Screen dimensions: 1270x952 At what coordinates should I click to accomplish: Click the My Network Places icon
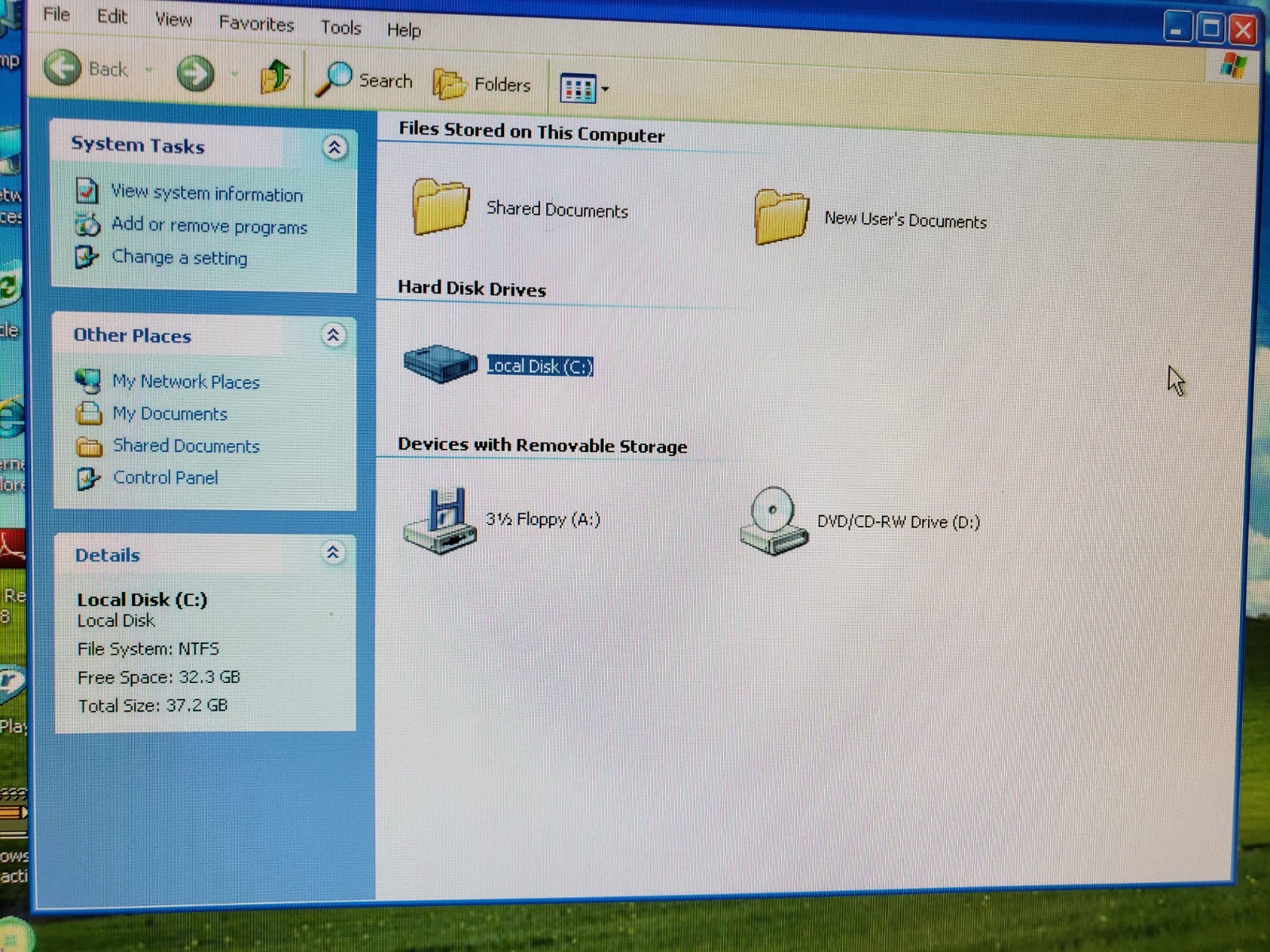pos(88,381)
